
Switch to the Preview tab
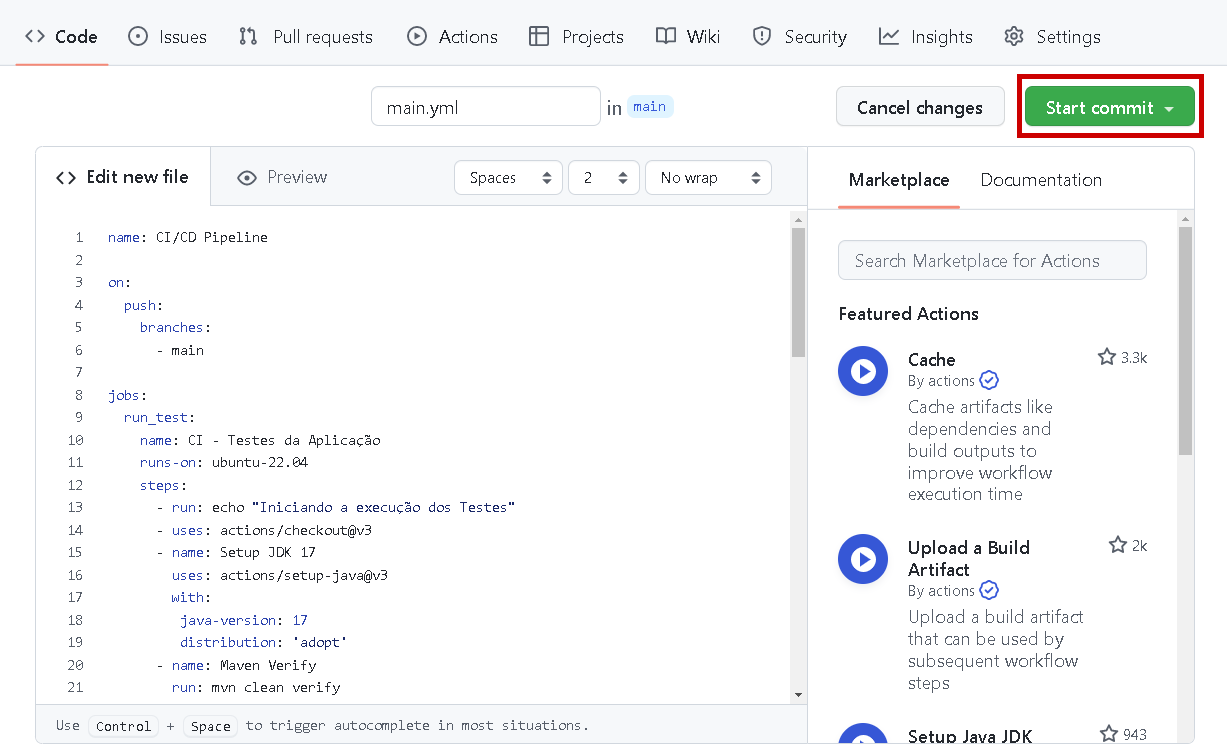[x=282, y=177]
